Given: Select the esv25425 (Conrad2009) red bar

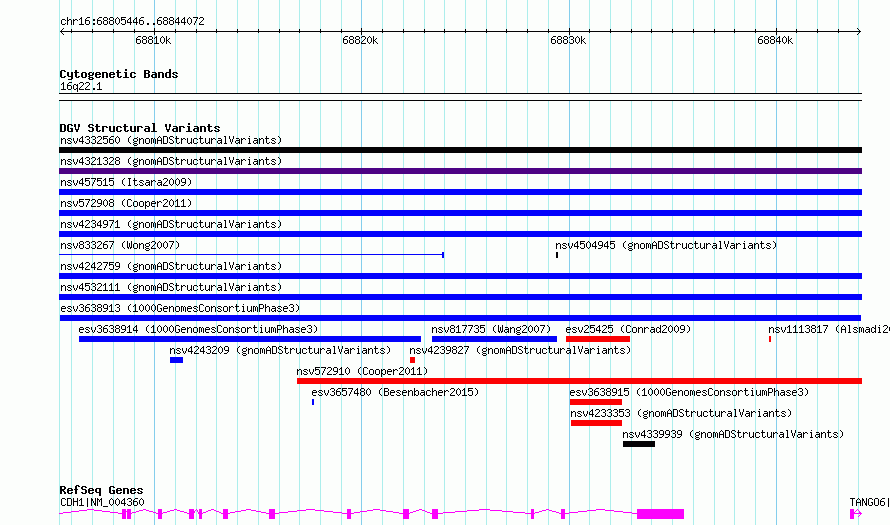Looking at the screenshot, I should pos(598,339).
